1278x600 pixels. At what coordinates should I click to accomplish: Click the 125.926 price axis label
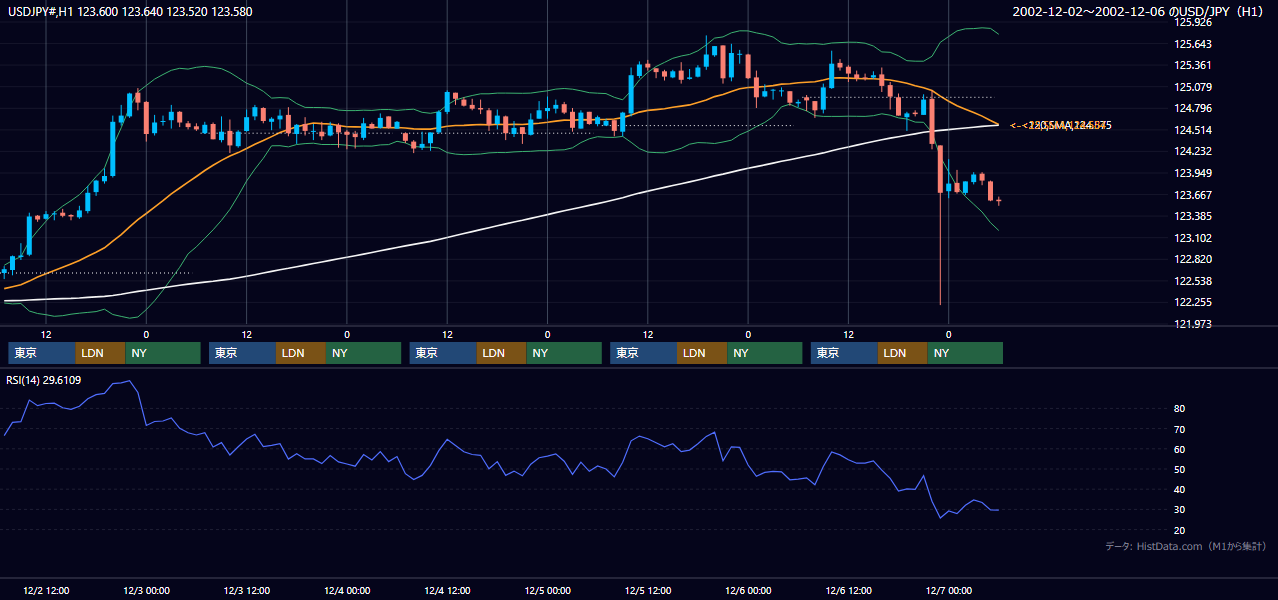click(1193, 22)
